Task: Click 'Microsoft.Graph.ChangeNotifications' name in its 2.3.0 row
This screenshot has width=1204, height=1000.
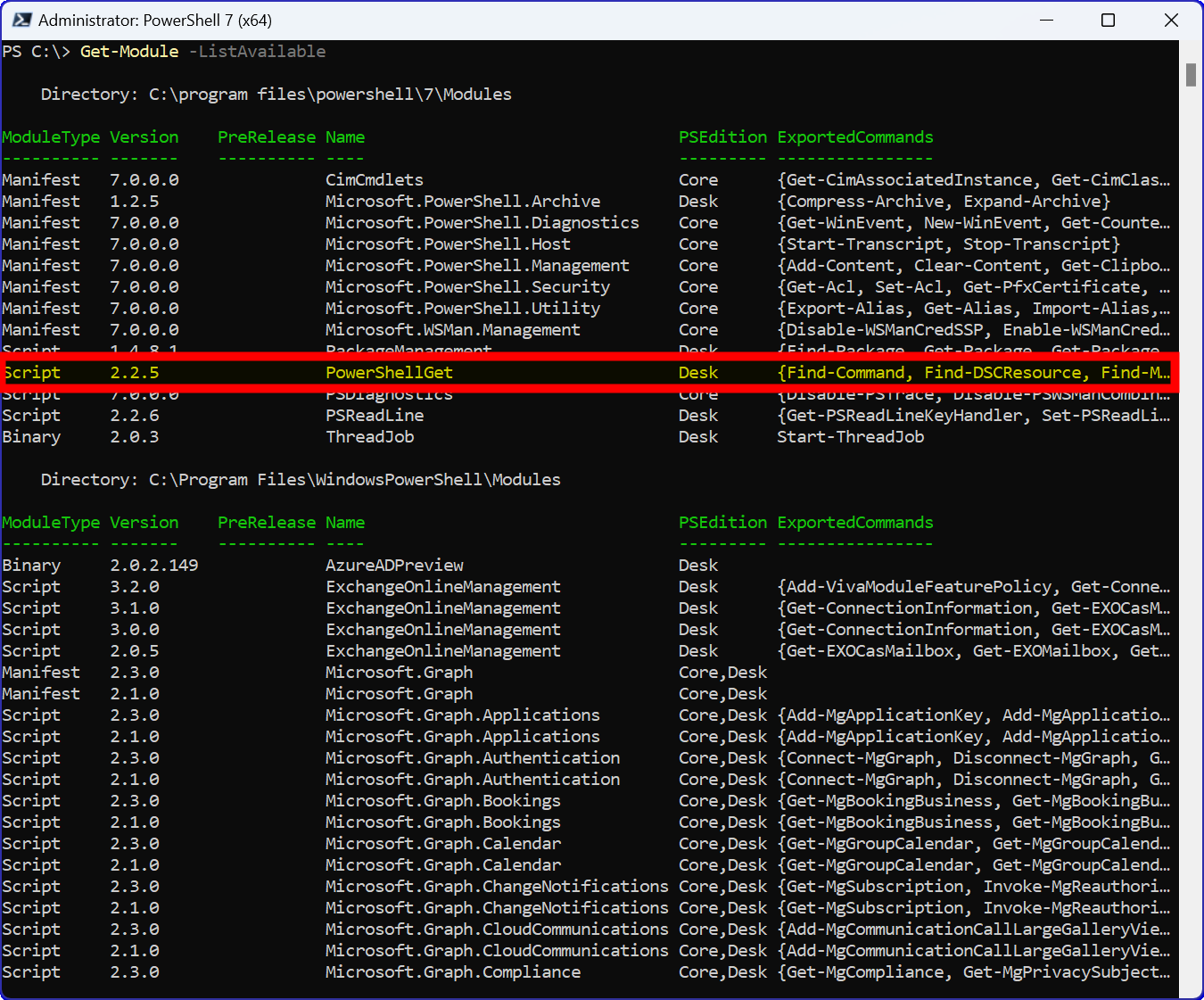Action: 497,887
